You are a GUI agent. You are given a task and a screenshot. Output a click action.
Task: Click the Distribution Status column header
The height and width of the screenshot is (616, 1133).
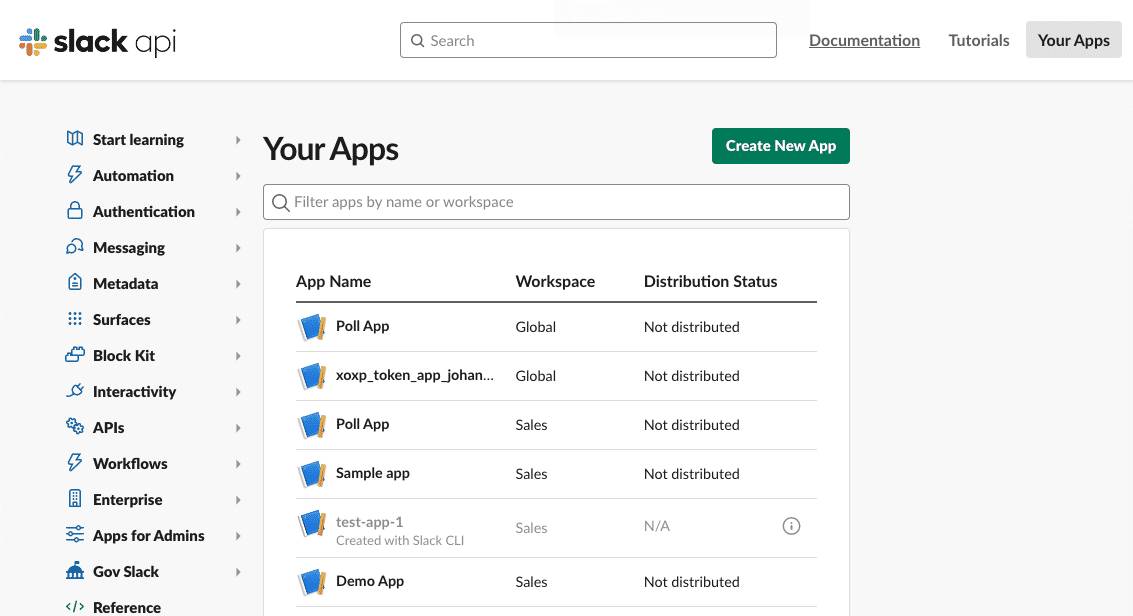tap(710, 282)
